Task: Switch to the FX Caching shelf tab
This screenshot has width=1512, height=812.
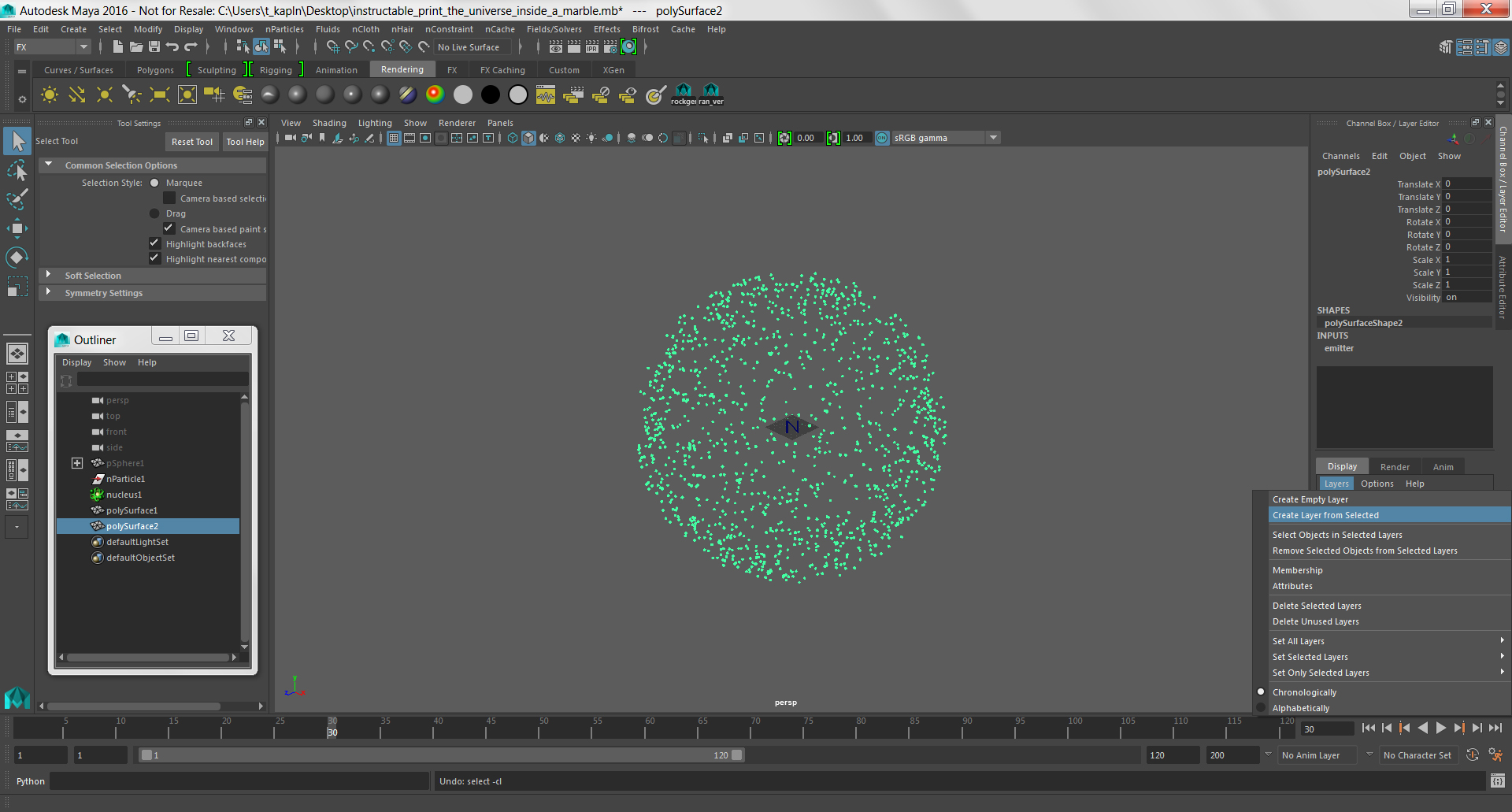Action: pos(502,70)
